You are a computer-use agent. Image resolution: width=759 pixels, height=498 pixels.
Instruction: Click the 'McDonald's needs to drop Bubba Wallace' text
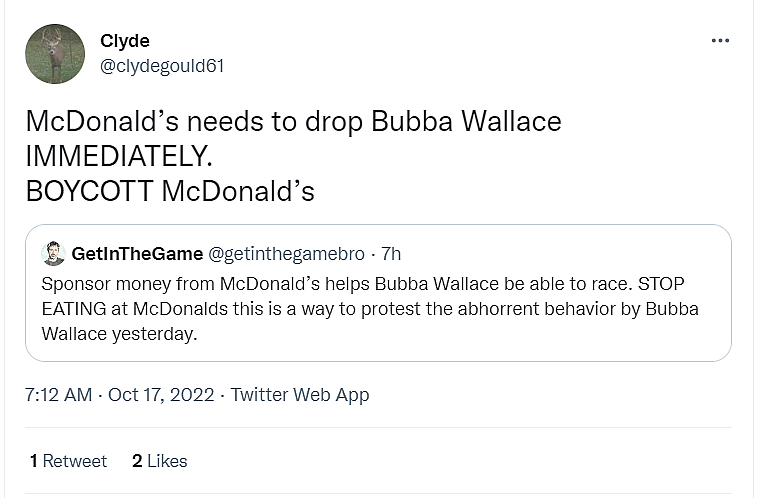tap(293, 122)
